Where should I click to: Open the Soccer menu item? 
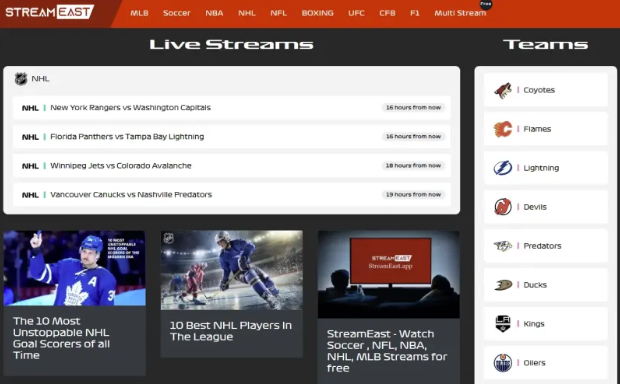coord(176,13)
